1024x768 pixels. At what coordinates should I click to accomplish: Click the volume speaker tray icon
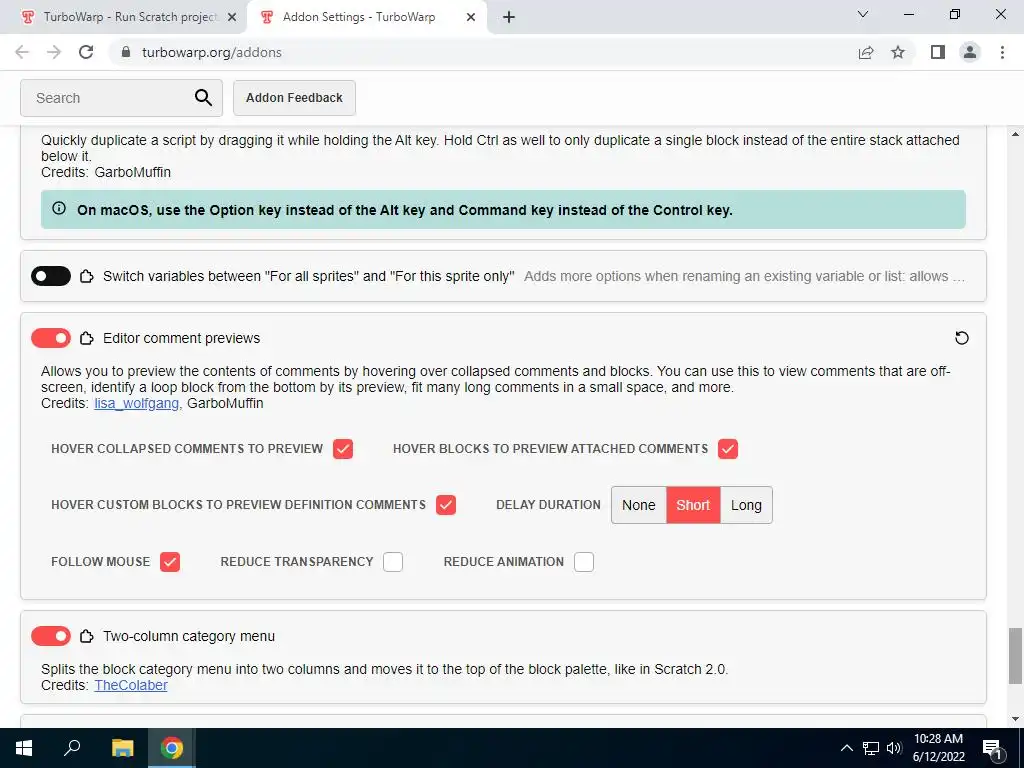coord(894,748)
